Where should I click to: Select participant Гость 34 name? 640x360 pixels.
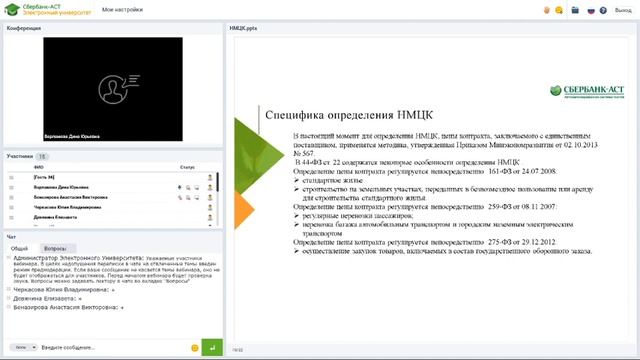tap(44, 178)
